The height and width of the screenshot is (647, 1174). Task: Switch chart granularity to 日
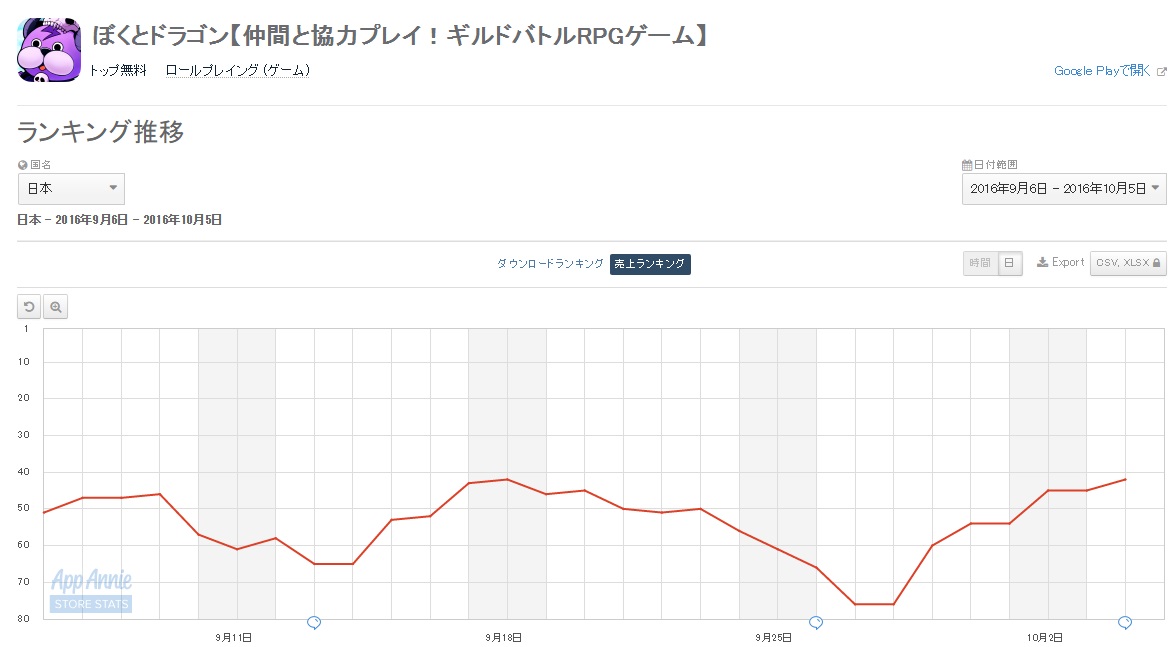point(1009,263)
